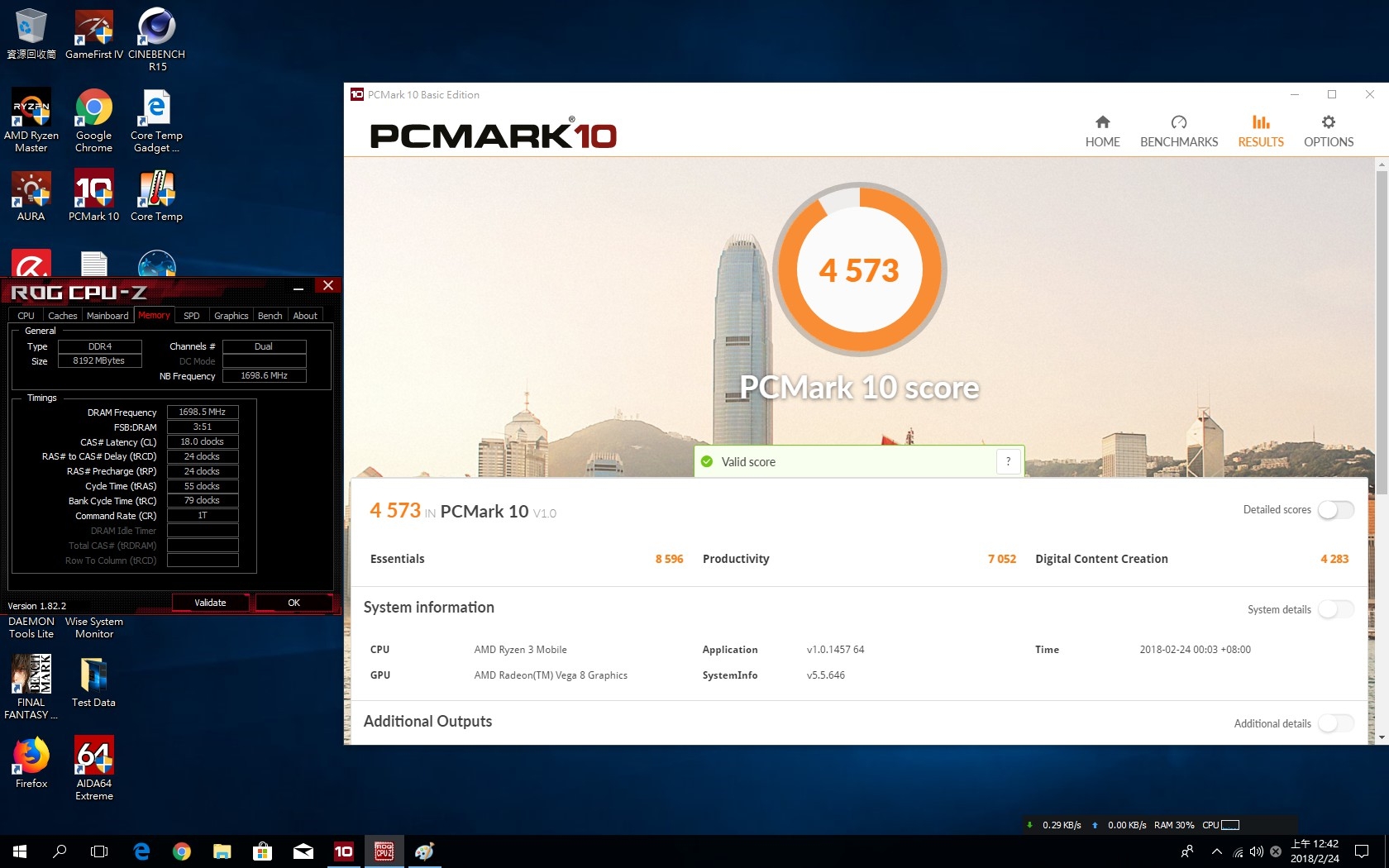The width and height of the screenshot is (1389, 868).
Task: Toggle Detailed scores switch
Action: coord(1335,510)
